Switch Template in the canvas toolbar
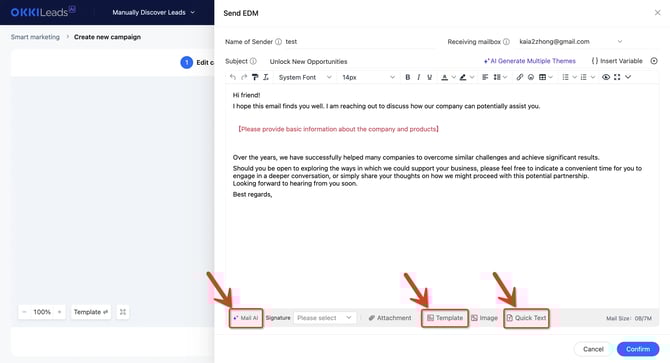Screen dimensions: 670x363 coord(91,312)
